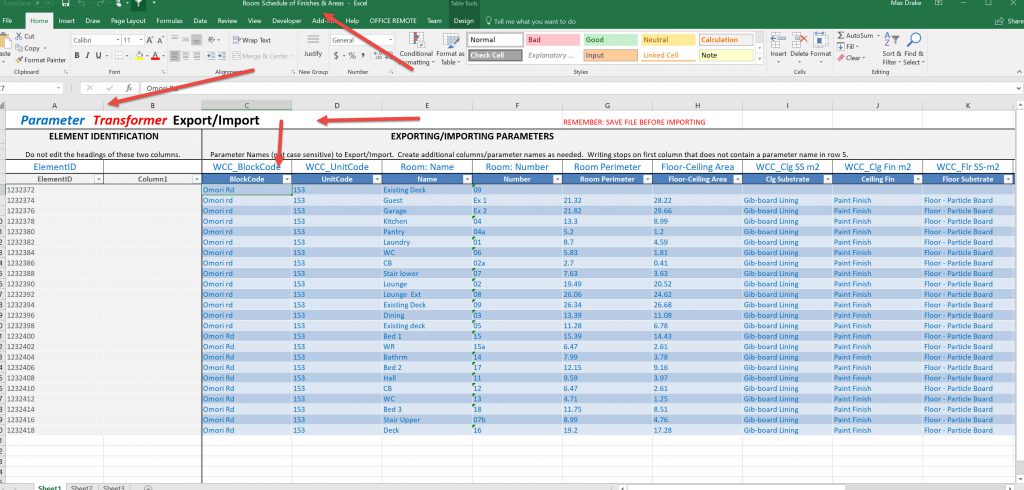Switch to the Page Layout ribbon tab
The image size is (1024, 490).
(x=128, y=20)
